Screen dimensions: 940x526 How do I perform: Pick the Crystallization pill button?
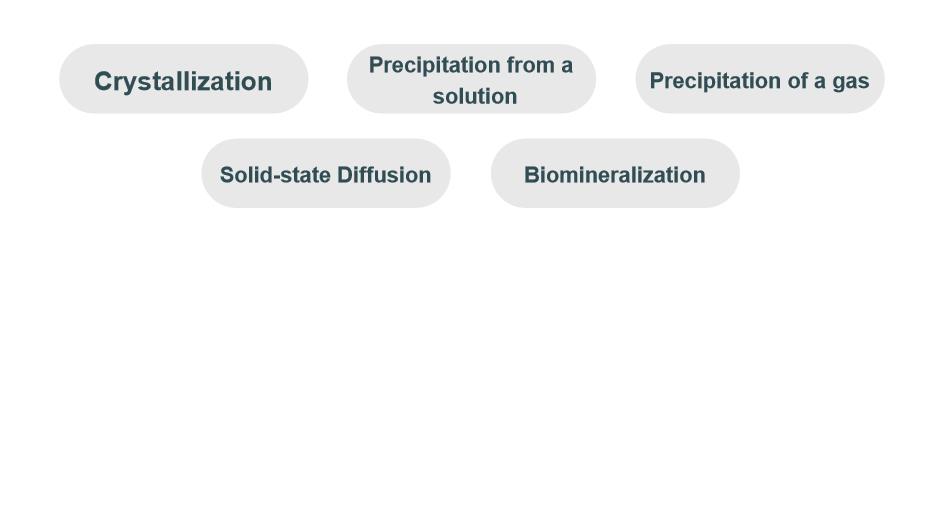(x=183, y=79)
